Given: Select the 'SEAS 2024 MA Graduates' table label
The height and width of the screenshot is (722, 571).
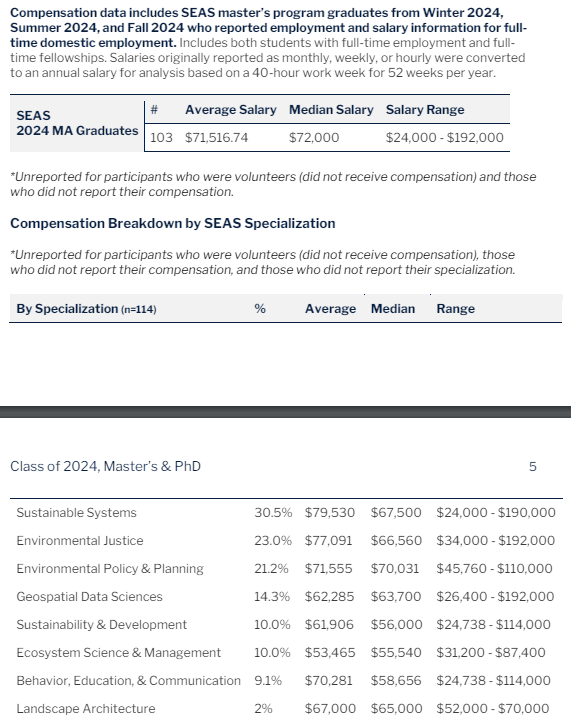Looking at the screenshot, I should point(77,123).
